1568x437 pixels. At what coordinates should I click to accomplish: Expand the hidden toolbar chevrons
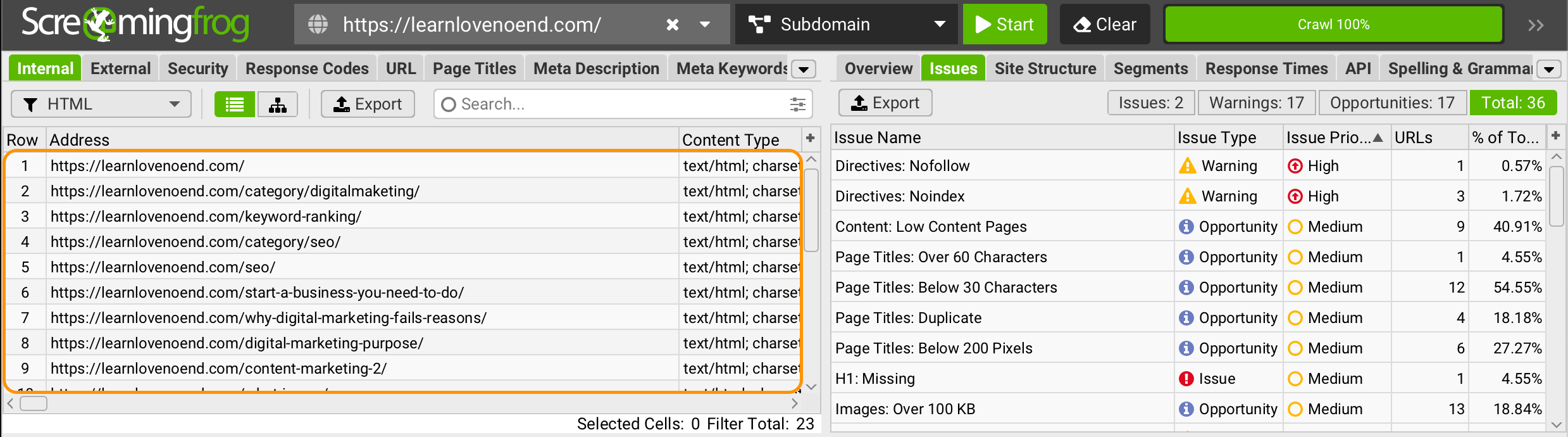click(x=1536, y=25)
